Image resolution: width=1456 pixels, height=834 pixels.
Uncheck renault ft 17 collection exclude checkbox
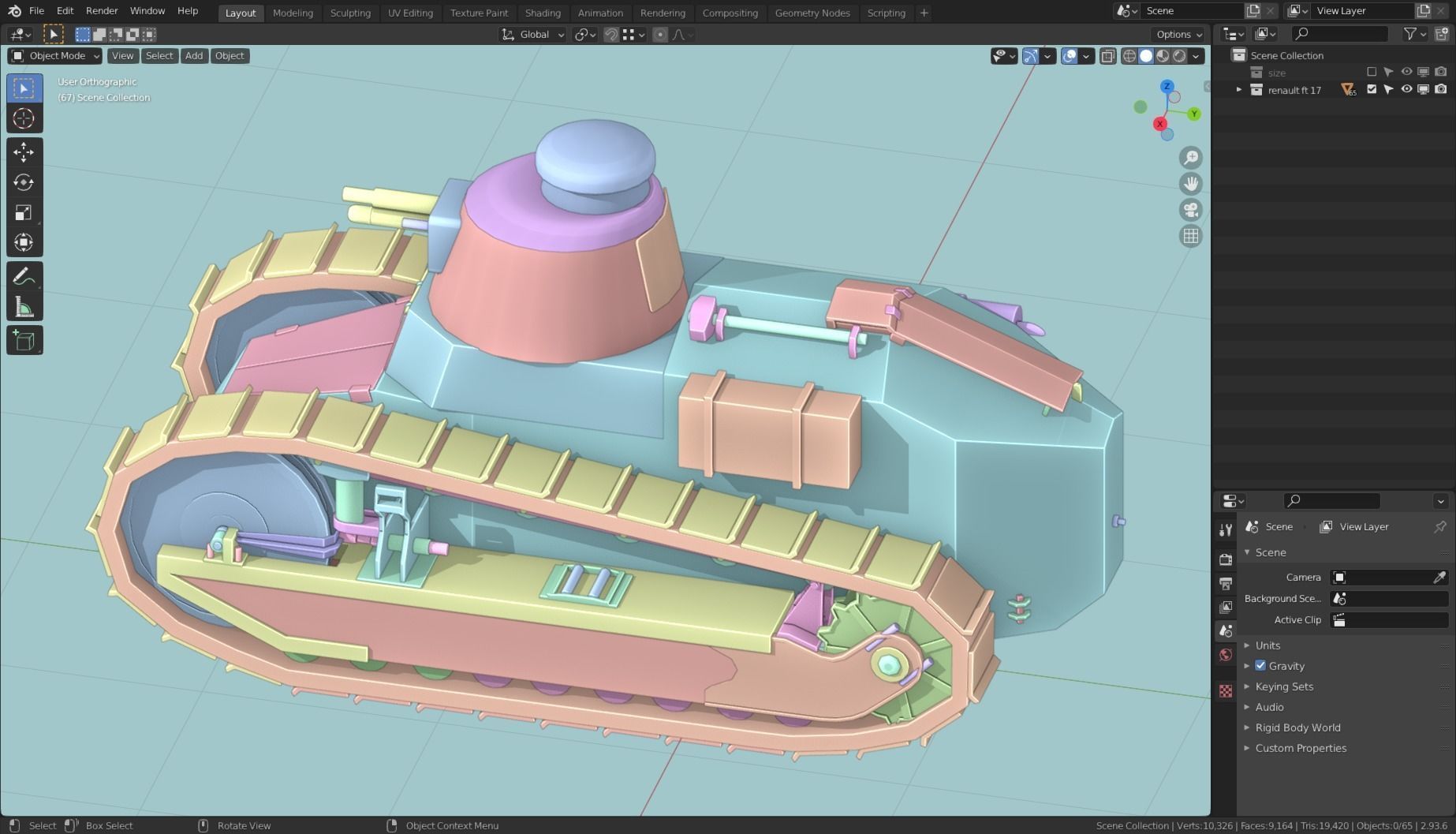[x=1372, y=89]
